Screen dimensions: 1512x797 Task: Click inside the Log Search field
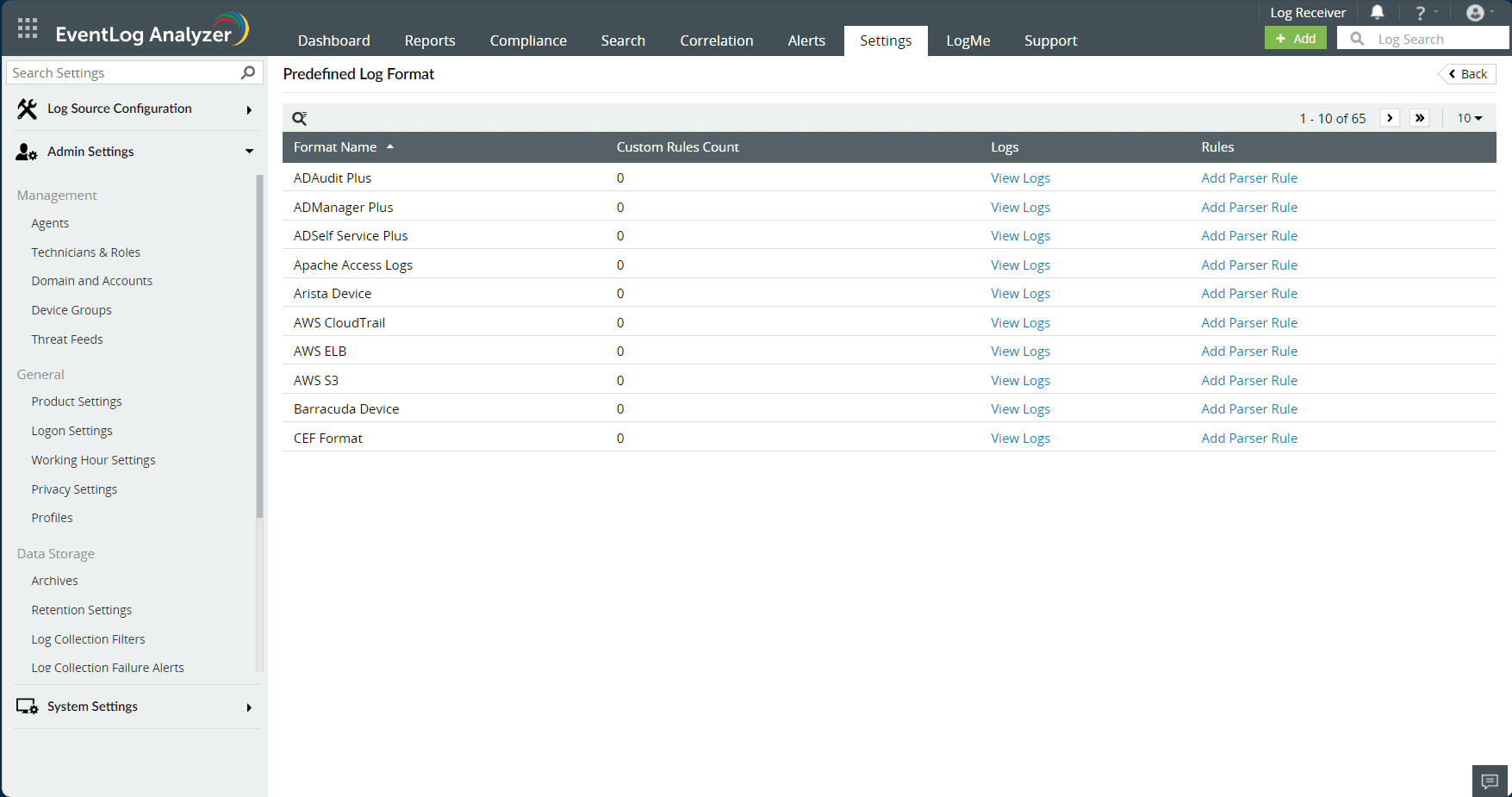pyautogui.click(x=1422, y=38)
